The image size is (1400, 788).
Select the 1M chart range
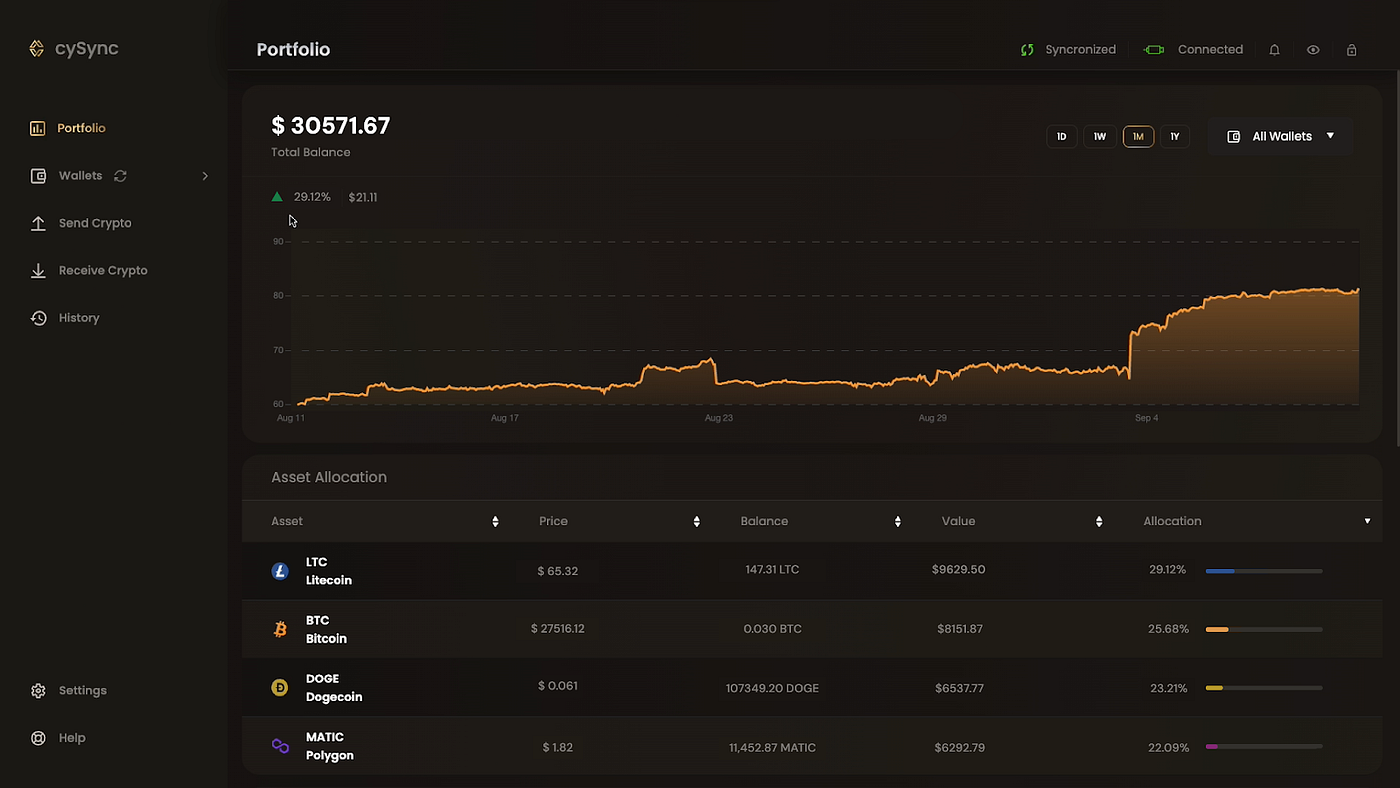pyautogui.click(x=1138, y=136)
